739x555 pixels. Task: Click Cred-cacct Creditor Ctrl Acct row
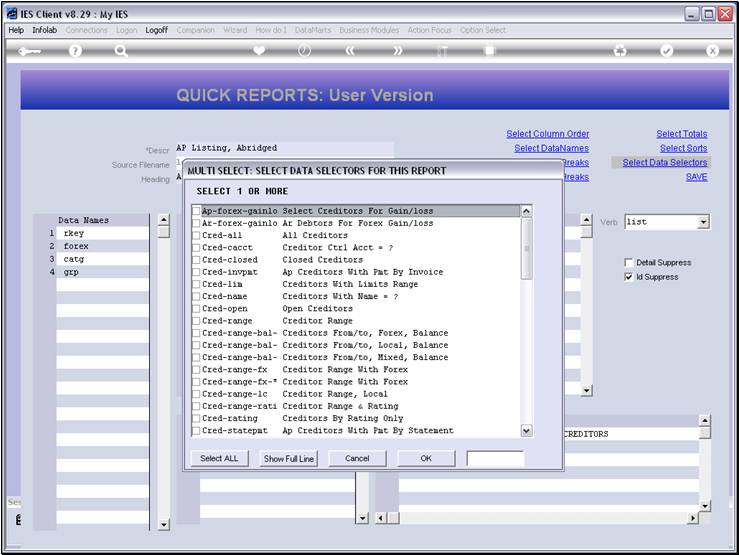pos(355,247)
